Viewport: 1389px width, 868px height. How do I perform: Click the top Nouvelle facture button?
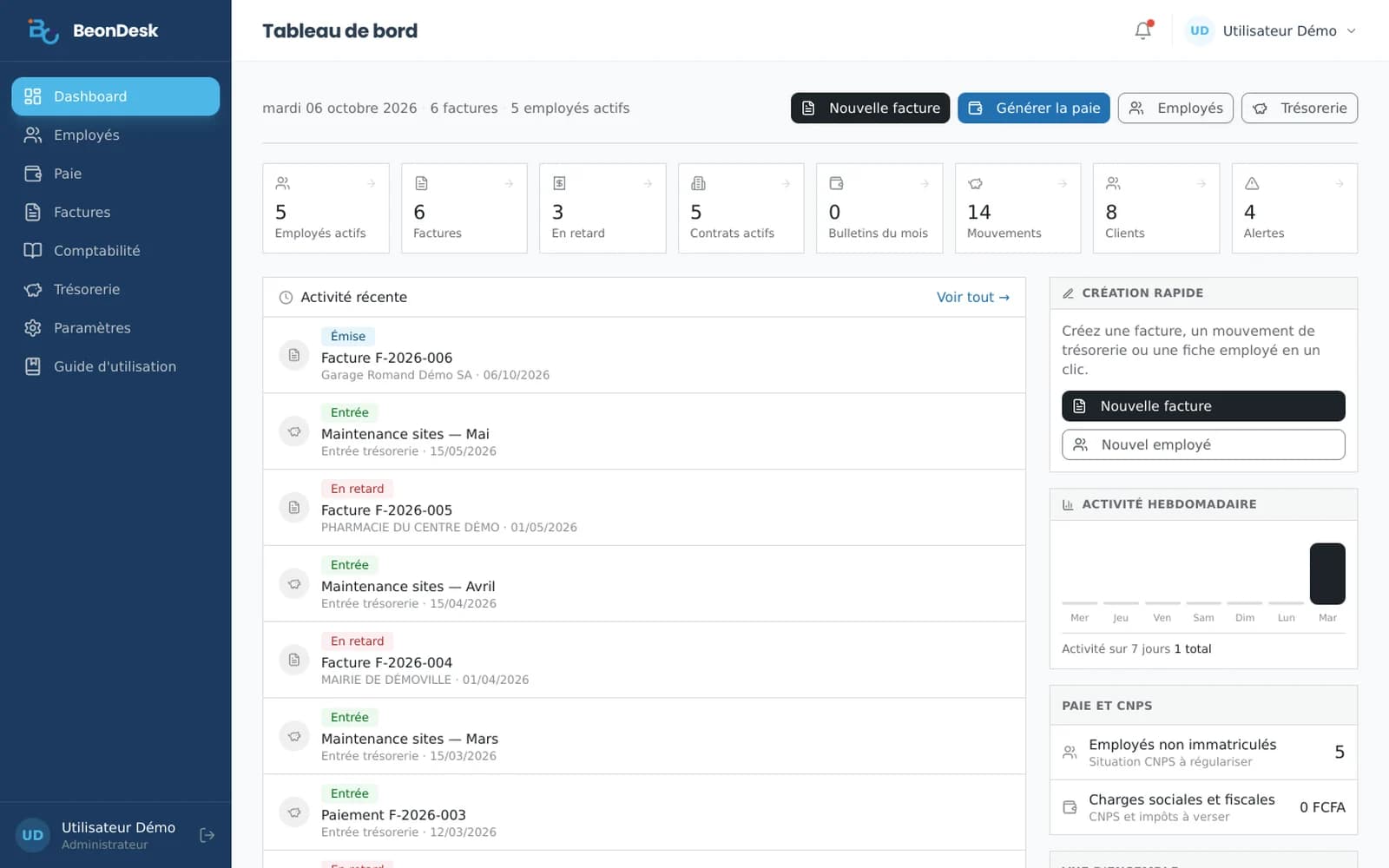pos(870,108)
